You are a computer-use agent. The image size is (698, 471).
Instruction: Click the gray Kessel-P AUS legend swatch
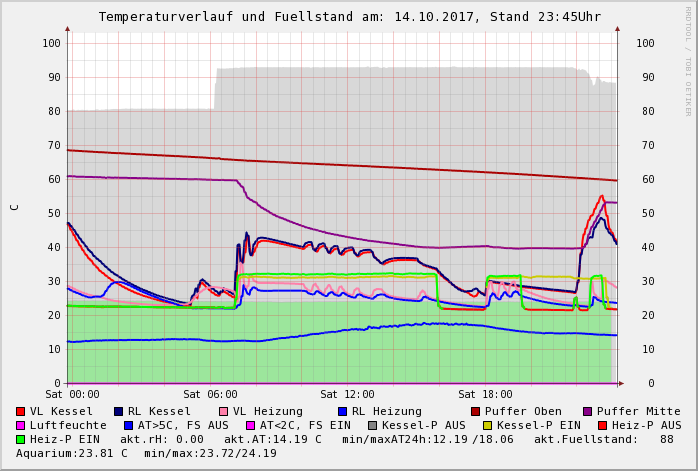[x=371, y=425]
